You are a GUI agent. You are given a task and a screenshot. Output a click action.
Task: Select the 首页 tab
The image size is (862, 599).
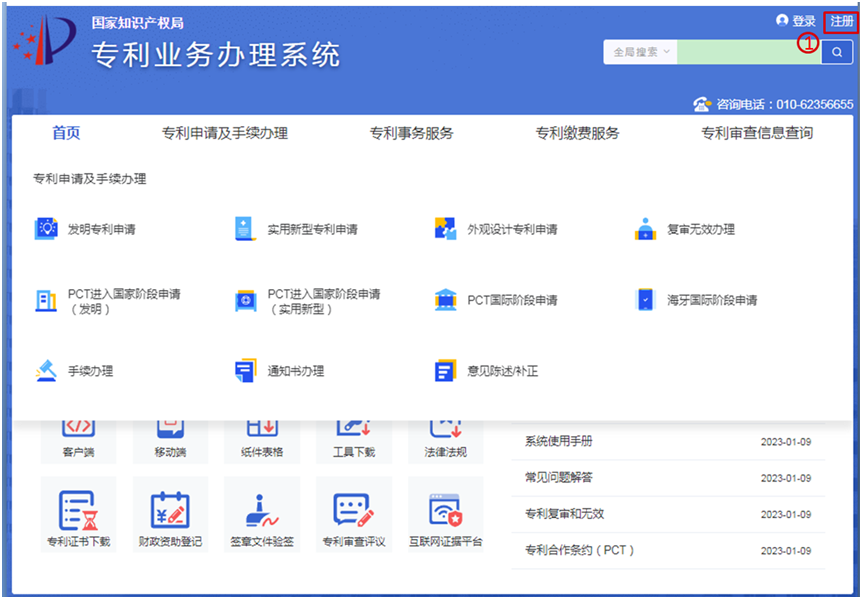tap(66, 133)
